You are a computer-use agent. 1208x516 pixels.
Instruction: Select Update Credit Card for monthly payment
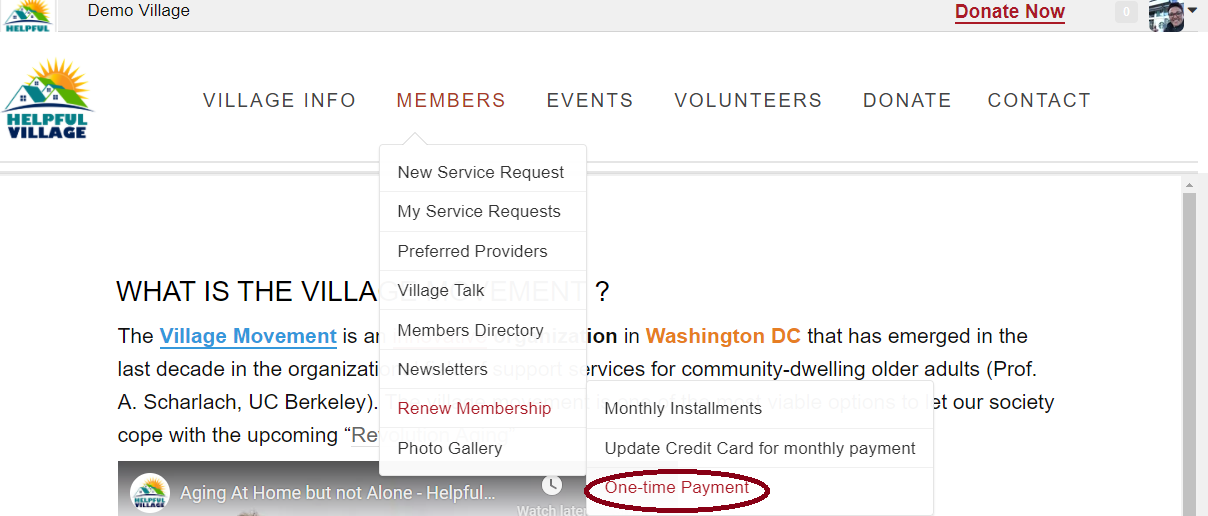tap(760, 448)
